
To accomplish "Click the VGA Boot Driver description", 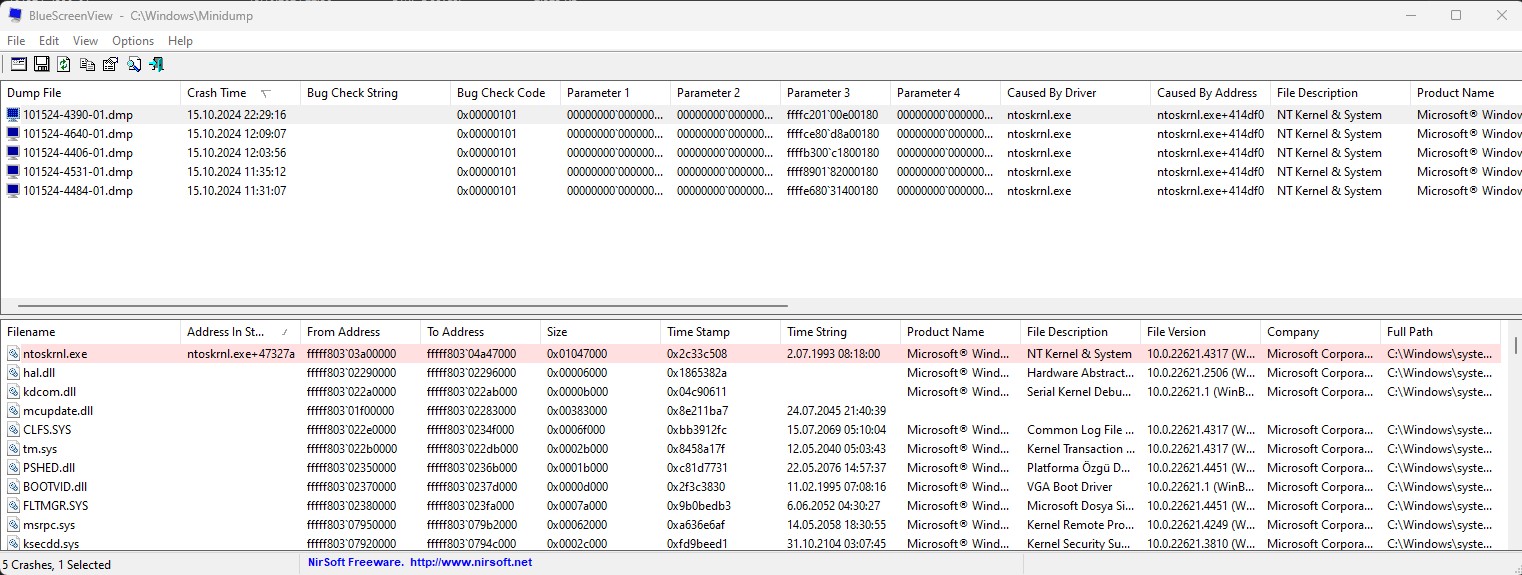I will 1070,487.
